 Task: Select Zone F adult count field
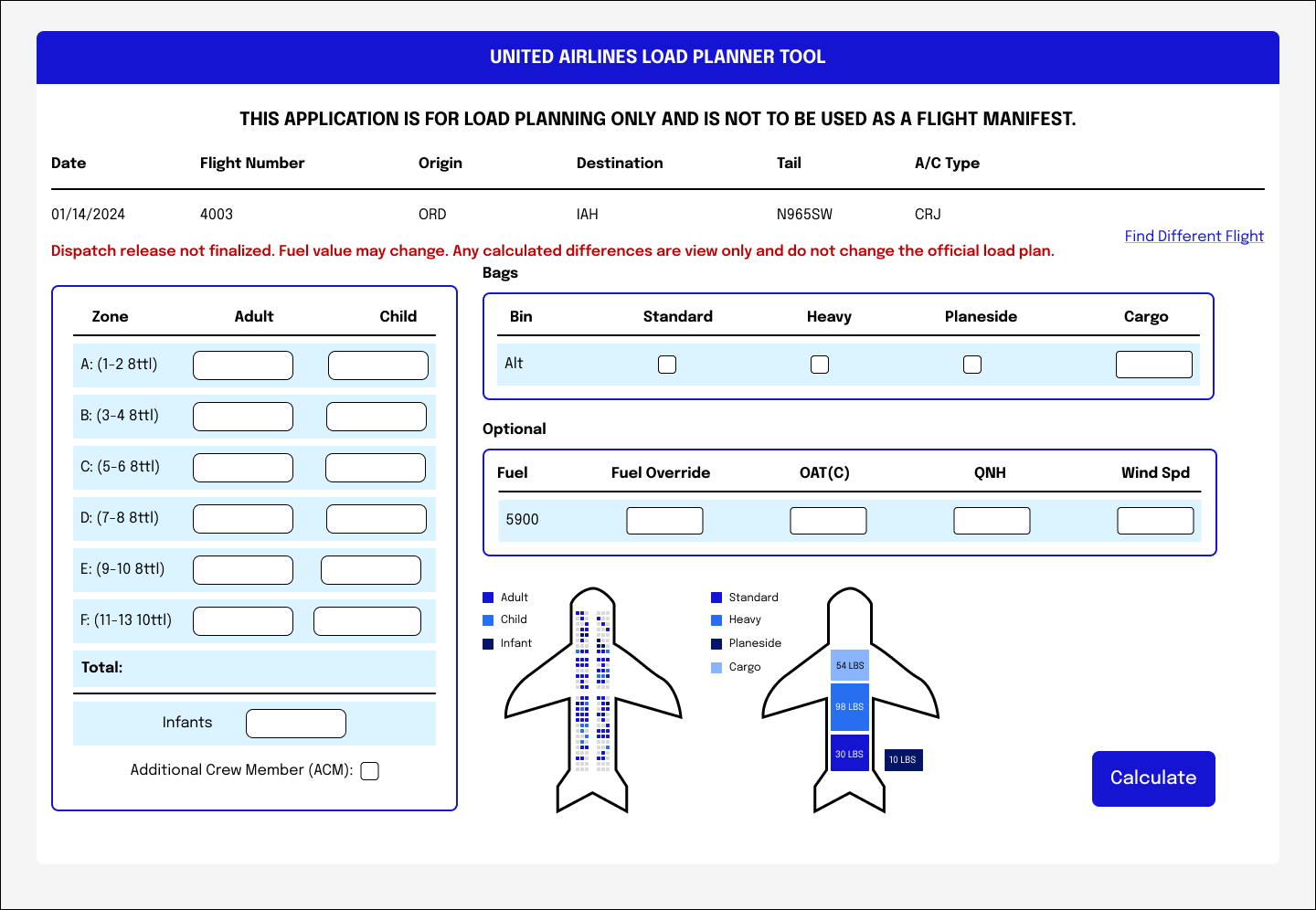pos(243,621)
